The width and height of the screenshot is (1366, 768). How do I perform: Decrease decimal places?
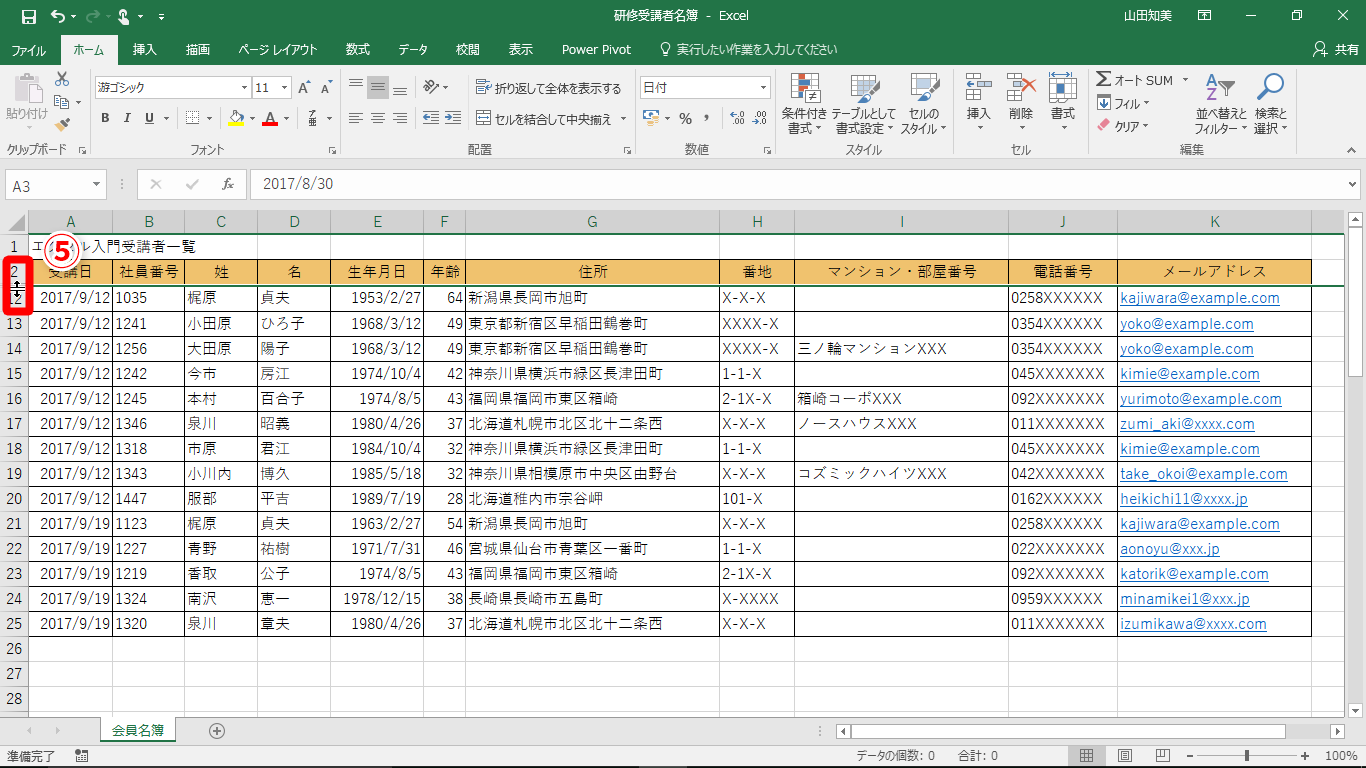coord(760,118)
